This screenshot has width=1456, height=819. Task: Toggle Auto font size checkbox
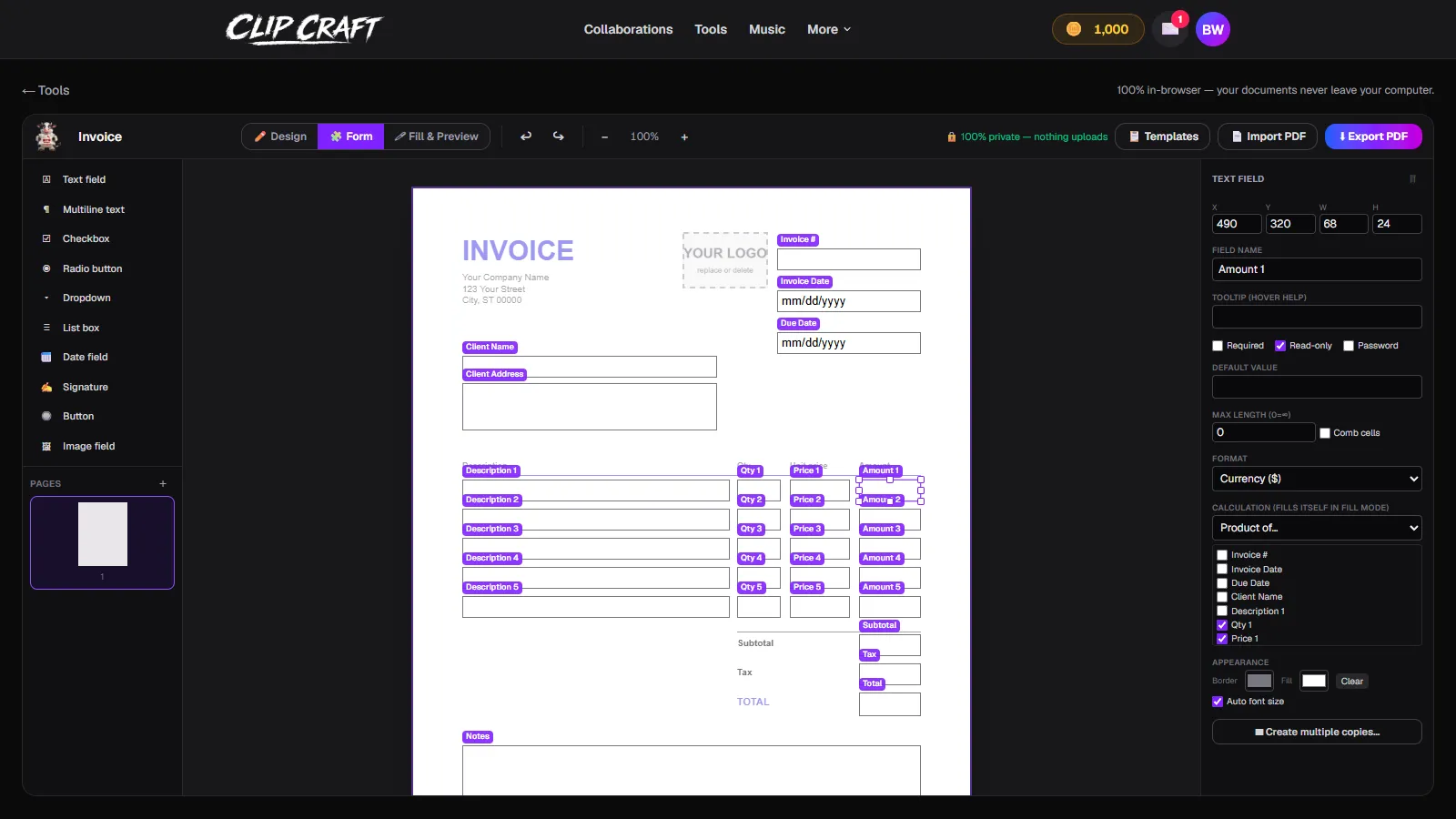point(1218,702)
